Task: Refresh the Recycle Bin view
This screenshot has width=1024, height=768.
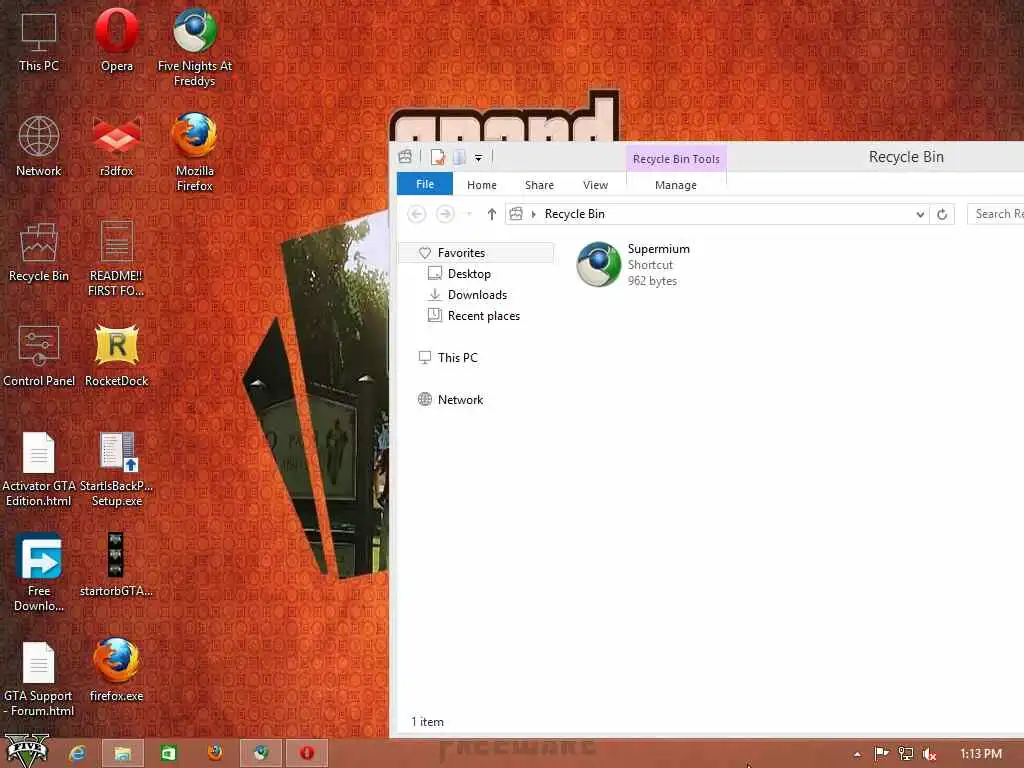Action: point(942,214)
